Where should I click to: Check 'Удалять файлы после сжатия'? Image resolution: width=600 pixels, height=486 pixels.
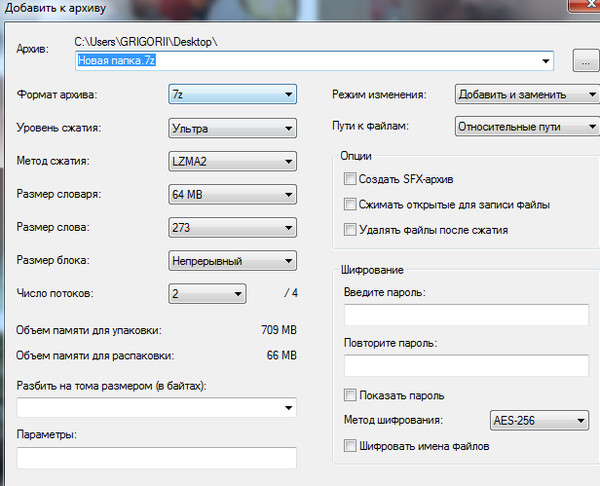(x=350, y=230)
